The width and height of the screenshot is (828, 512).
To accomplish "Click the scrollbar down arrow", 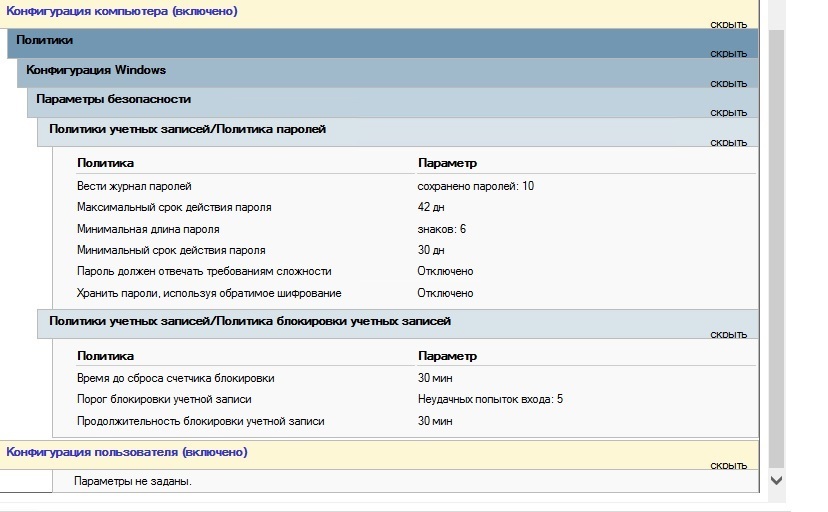I will (775, 480).
